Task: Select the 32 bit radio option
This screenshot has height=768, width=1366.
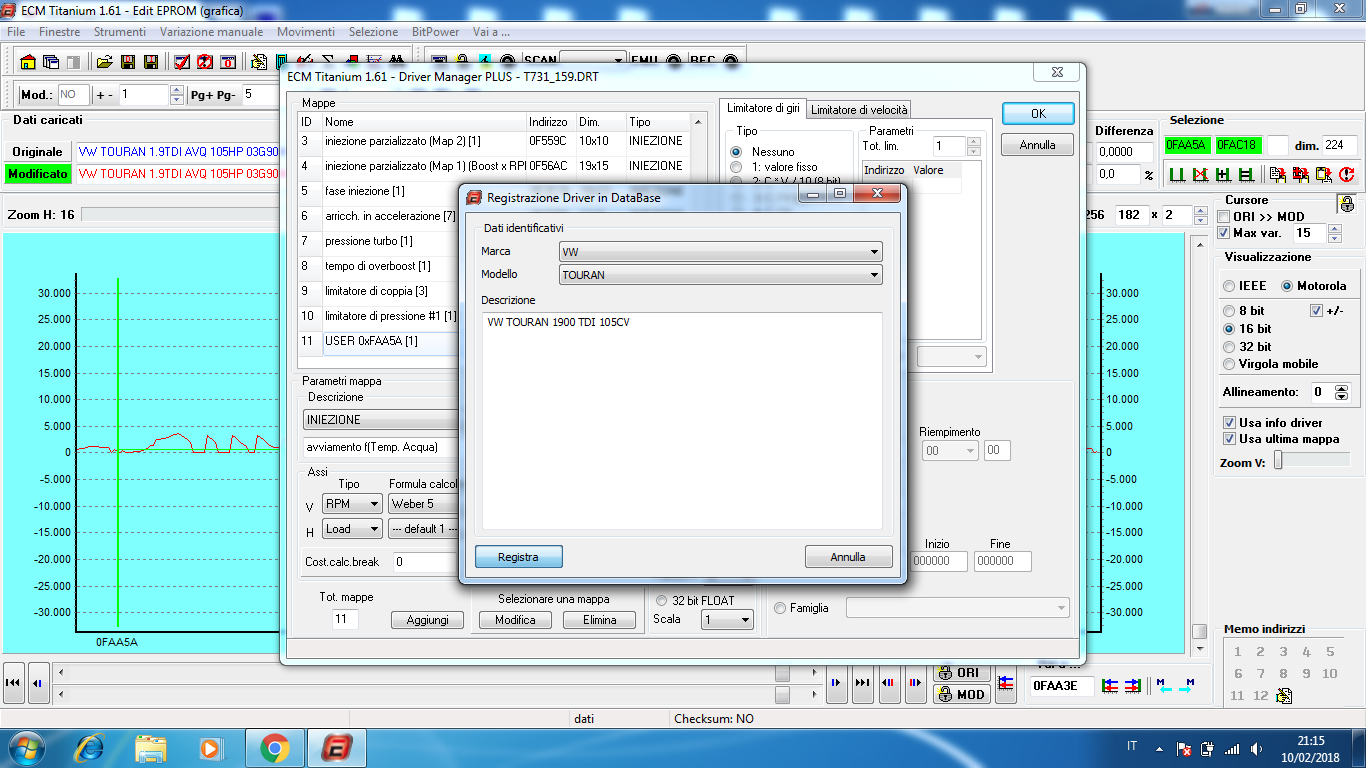Action: click(x=1229, y=346)
